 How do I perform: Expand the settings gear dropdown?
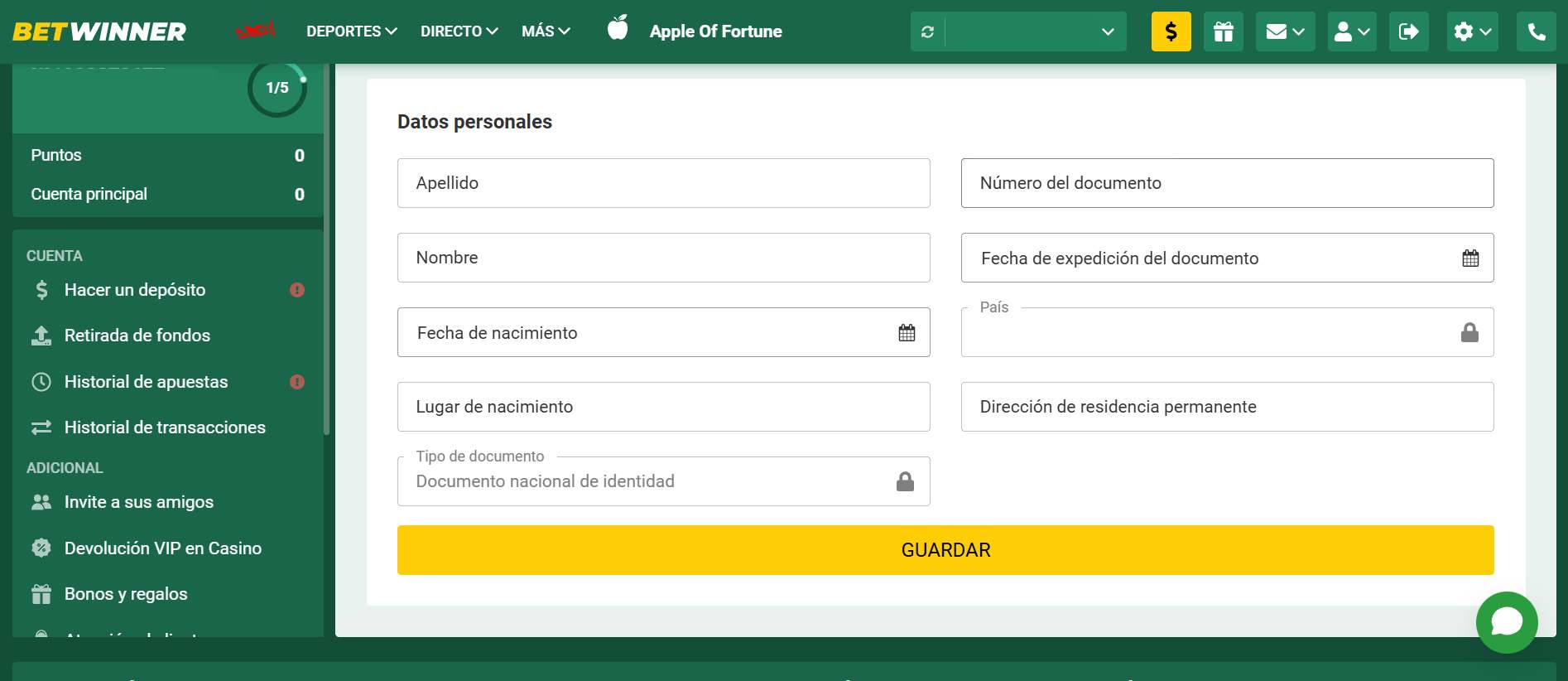[1472, 31]
